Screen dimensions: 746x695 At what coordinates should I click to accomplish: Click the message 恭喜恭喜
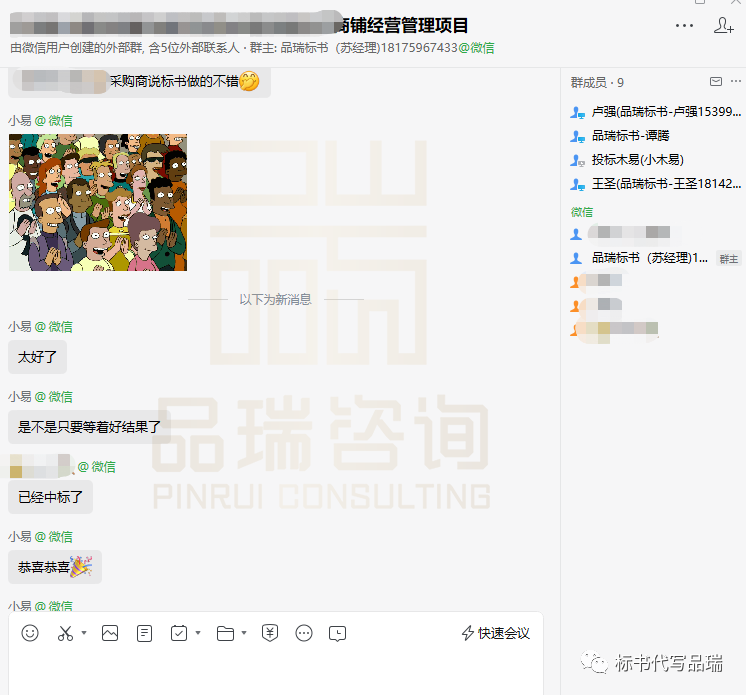click(55, 567)
